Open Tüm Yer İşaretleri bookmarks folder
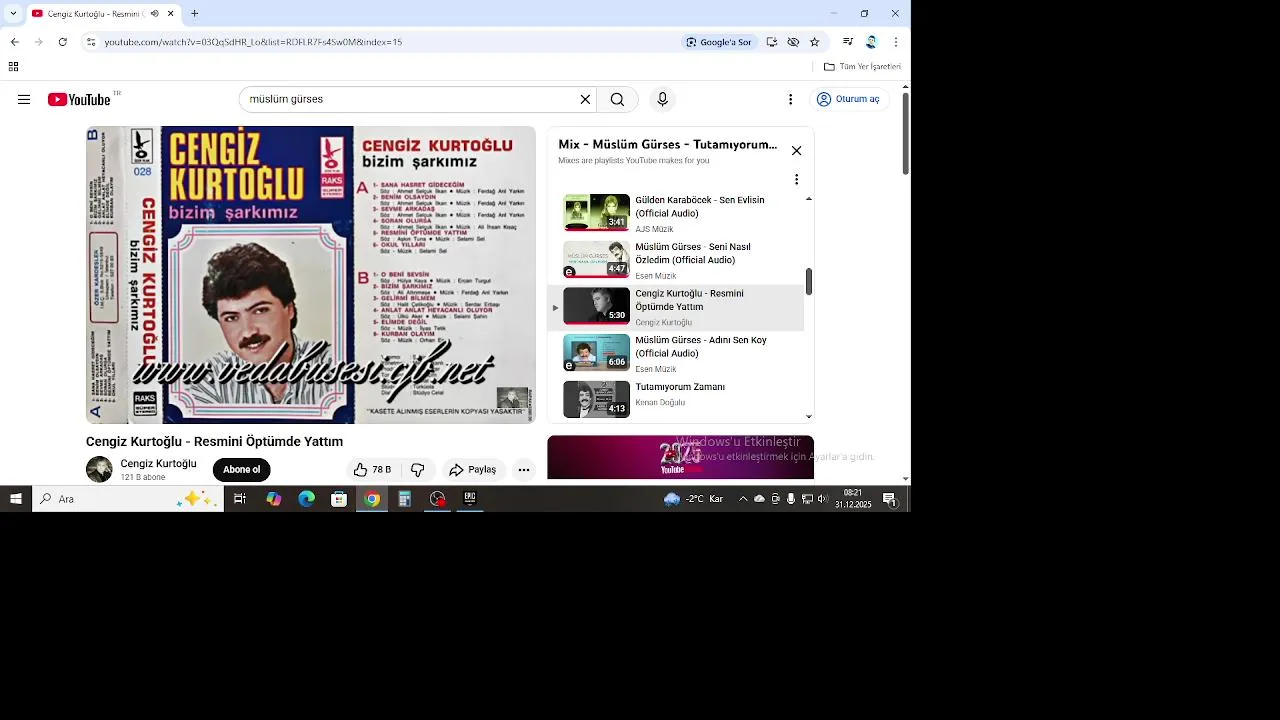Viewport: 1280px width, 720px height. pyautogui.click(x=862, y=67)
